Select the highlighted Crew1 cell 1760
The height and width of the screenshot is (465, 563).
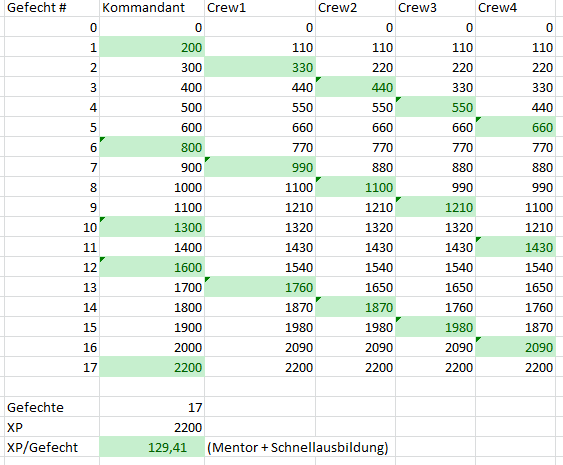(x=260, y=287)
